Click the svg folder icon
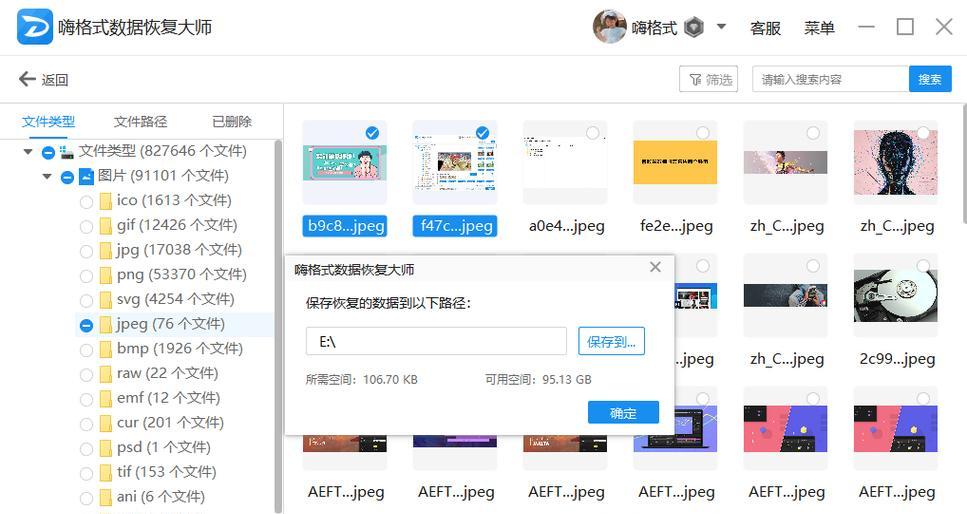This screenshot has width=967, height=514. click(105, 300)
